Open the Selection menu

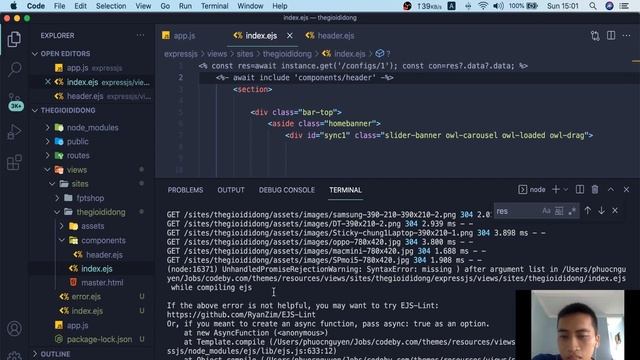pyautogui.click(x=111, y=6)
